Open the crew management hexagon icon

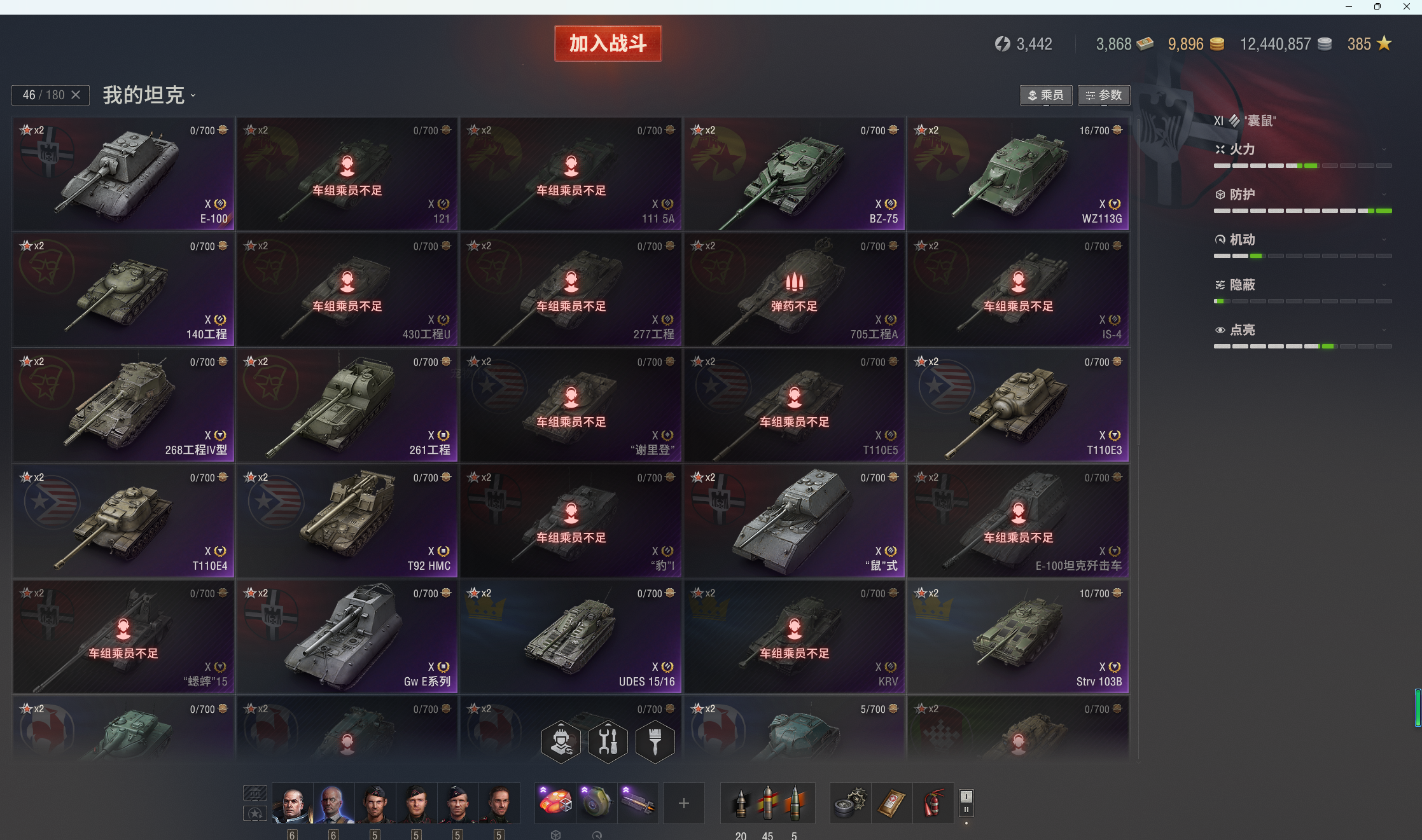click(561, 741)
